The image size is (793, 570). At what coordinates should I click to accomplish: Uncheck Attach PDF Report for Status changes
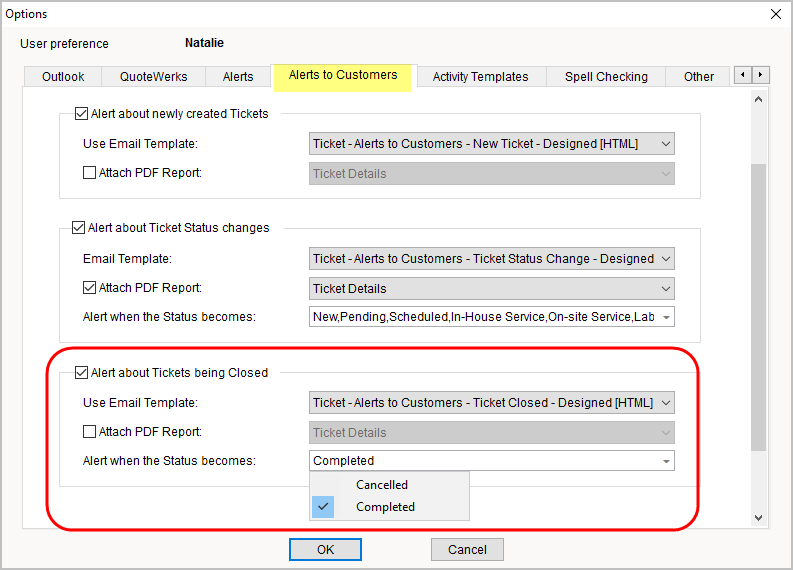tap(90, 288)
